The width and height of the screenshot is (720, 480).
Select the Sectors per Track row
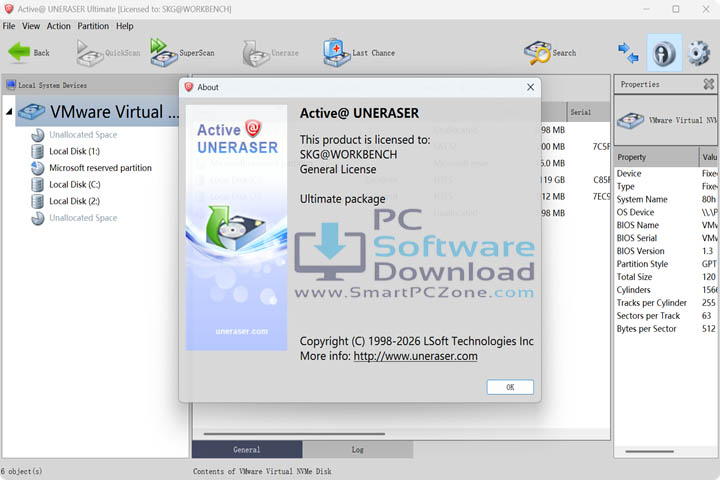(x=666, y=316)
